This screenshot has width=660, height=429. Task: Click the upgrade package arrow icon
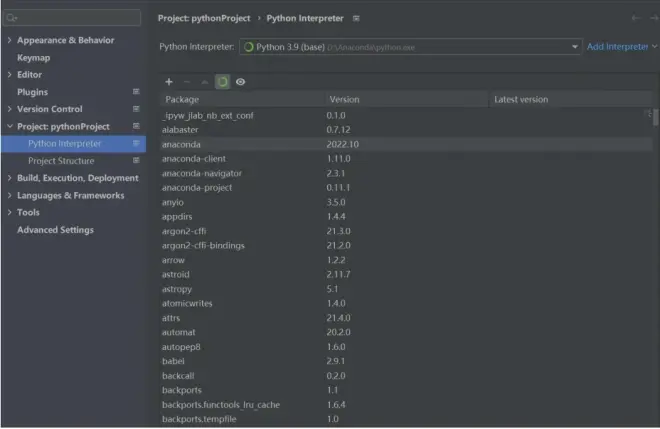coord(205,82)
